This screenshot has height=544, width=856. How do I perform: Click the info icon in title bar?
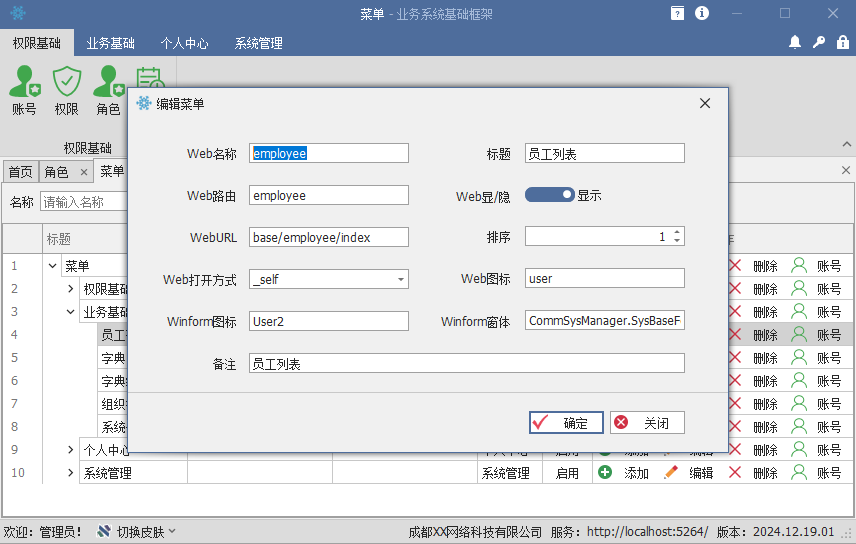pyautogui.click(x=702, y=13)
